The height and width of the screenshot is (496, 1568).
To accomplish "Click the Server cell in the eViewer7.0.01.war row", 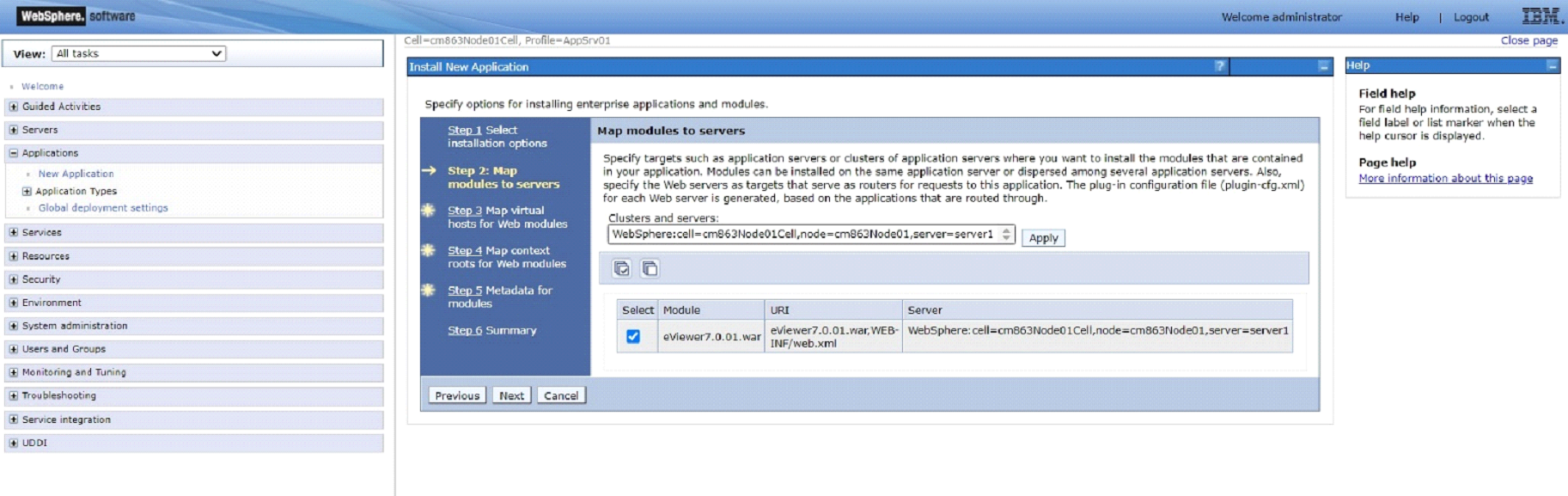I will [x=1097, y=336].
